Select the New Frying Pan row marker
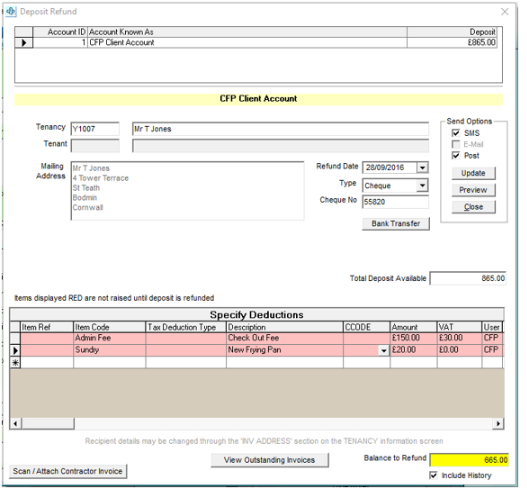Viewport: 527px width, 491px height. click(x=15, y=351)
